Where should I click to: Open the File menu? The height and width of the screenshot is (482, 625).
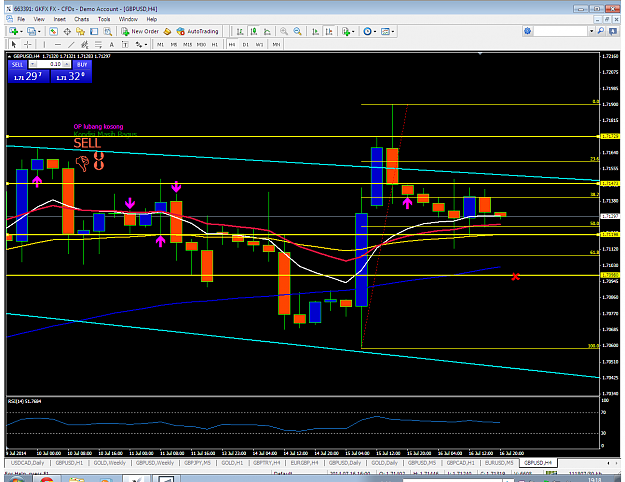click(x=21, y=19)
